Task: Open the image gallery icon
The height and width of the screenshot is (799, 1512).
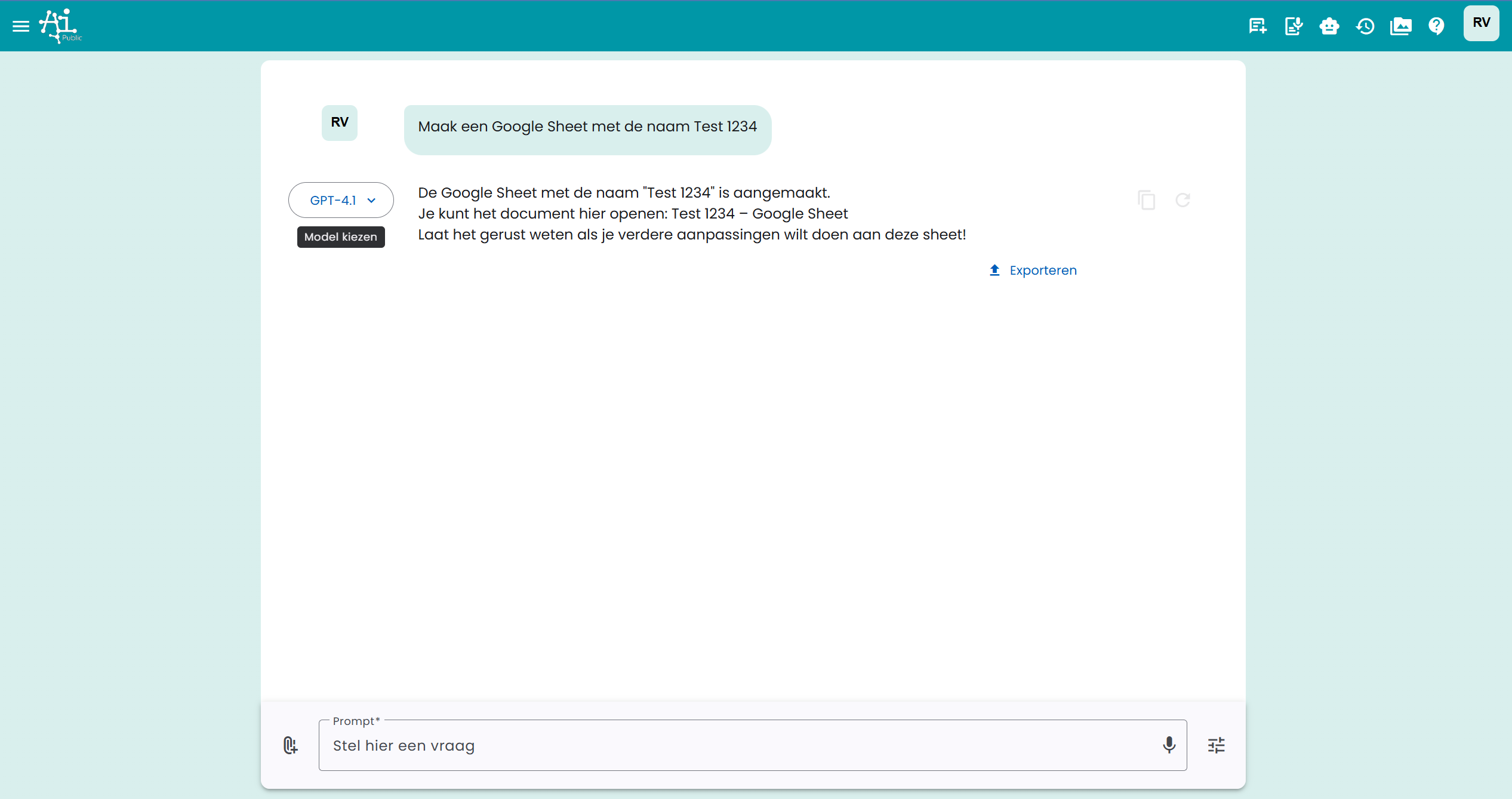Action: tap(1401, 26)
